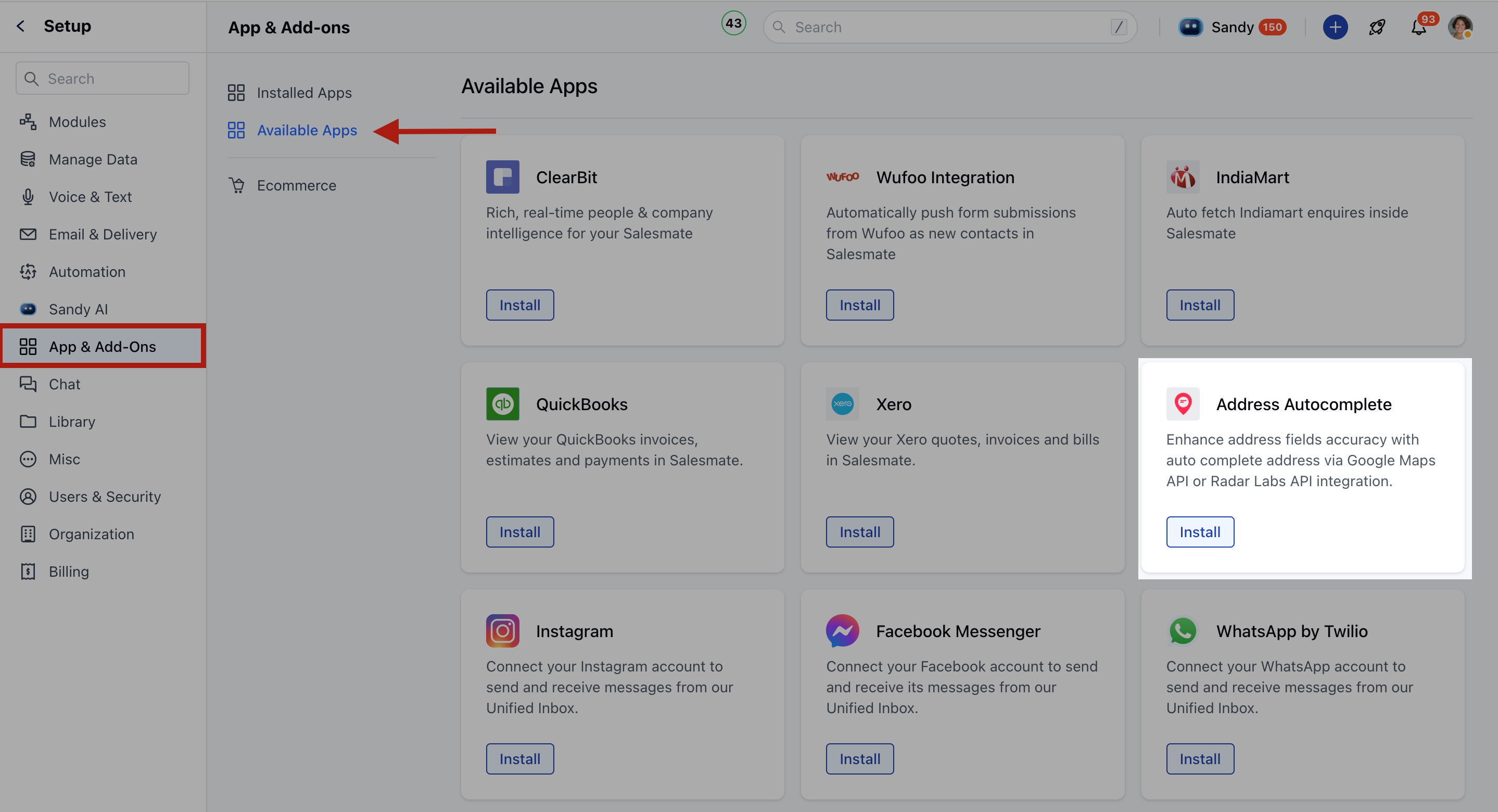Click the Xero logo
Viewport: 1498px width, 812px height.
tap(843, 404)
